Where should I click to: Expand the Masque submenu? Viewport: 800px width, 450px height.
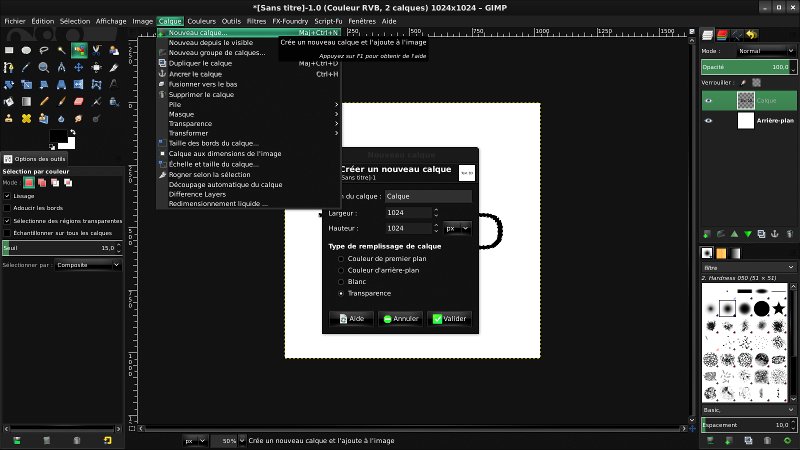click(x=248, y=114)
